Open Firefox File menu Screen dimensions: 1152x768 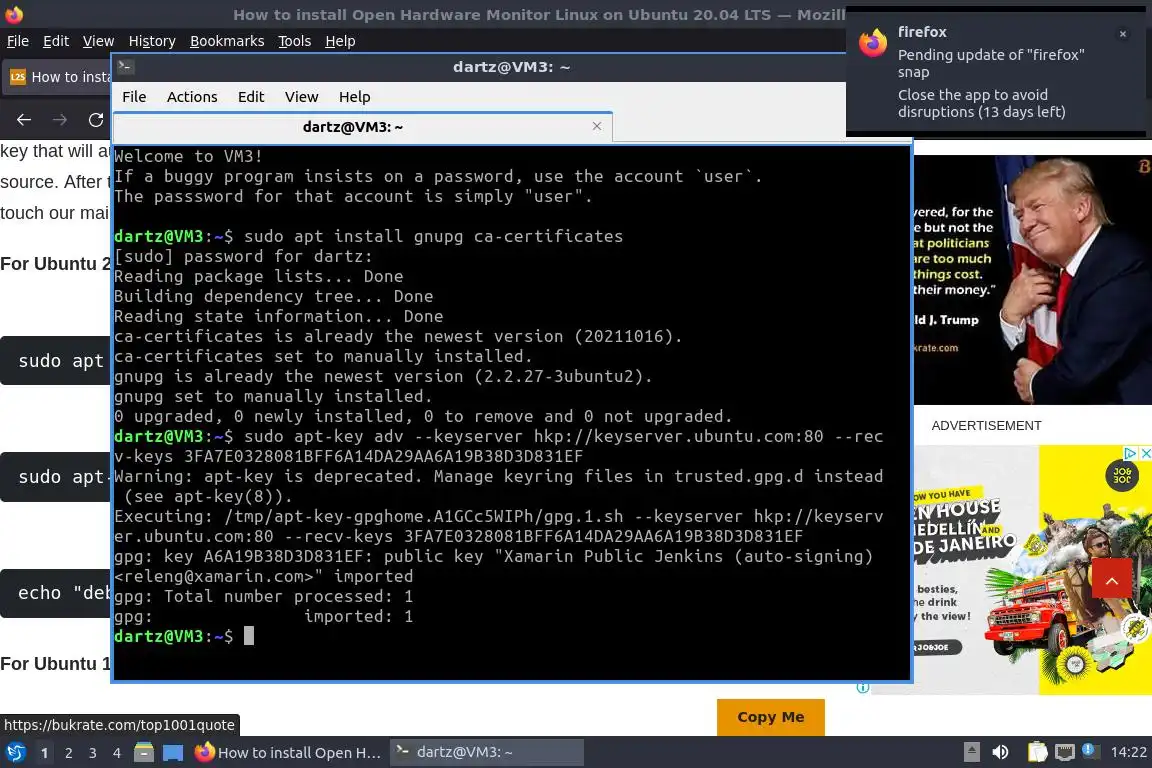pyautogui.click(x=18, y=41)
